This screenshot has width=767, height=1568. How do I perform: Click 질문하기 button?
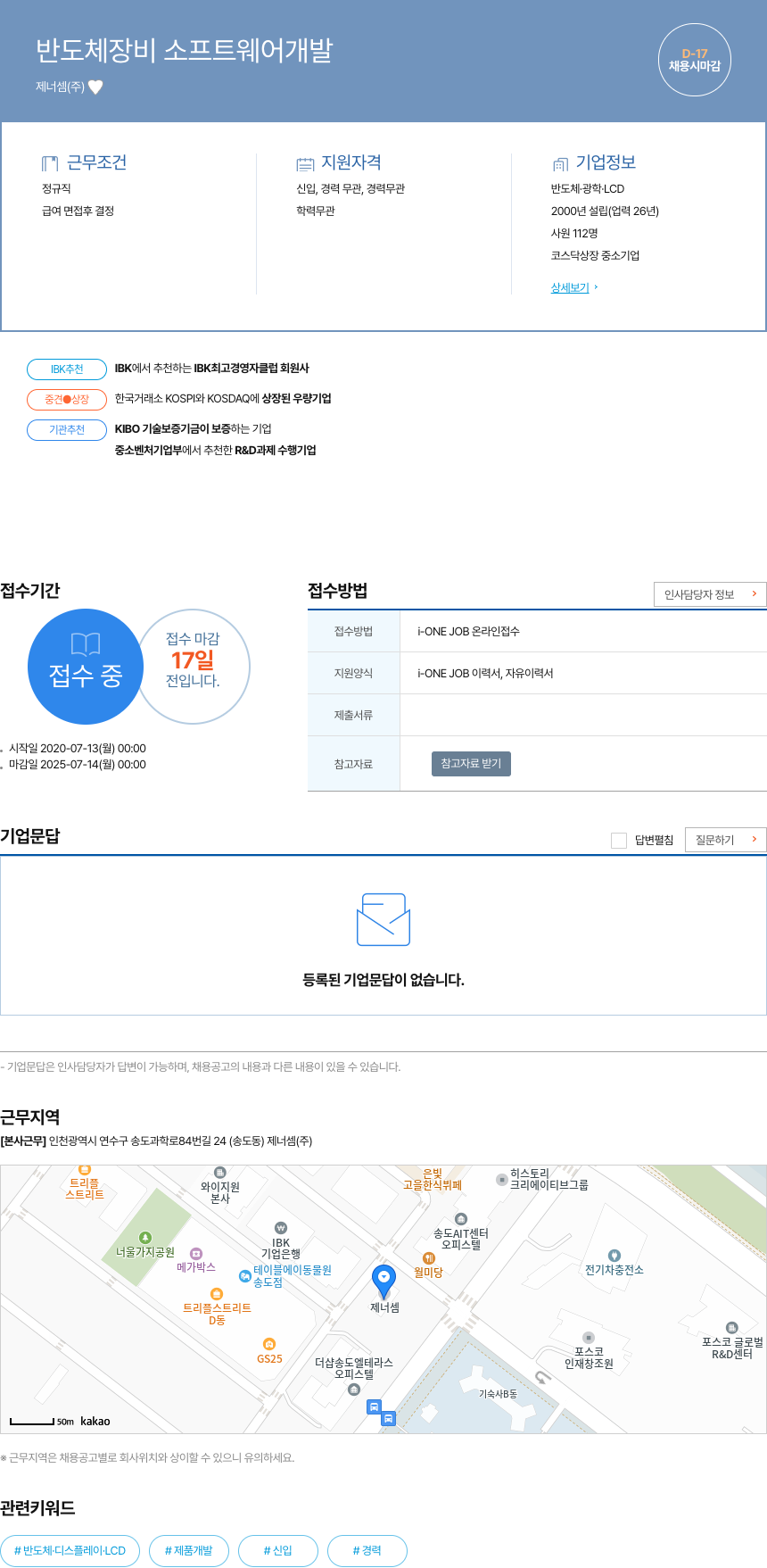coord(726,840)
